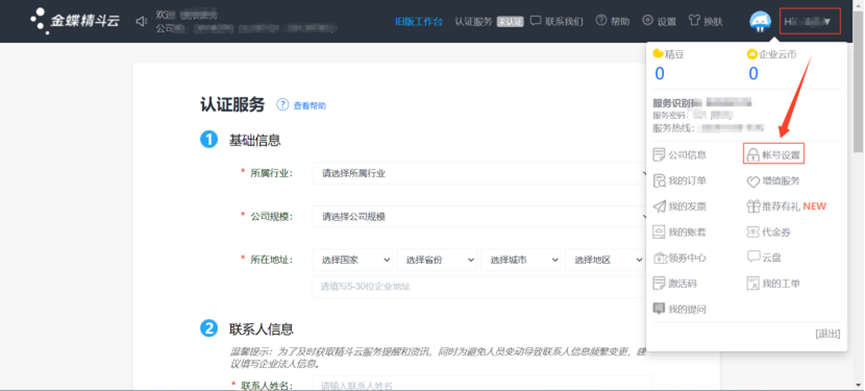The image size is (865, 391).
Task: Click the 精豆 balance value 0
Action: pyautogui.click(x=659, y=73)
